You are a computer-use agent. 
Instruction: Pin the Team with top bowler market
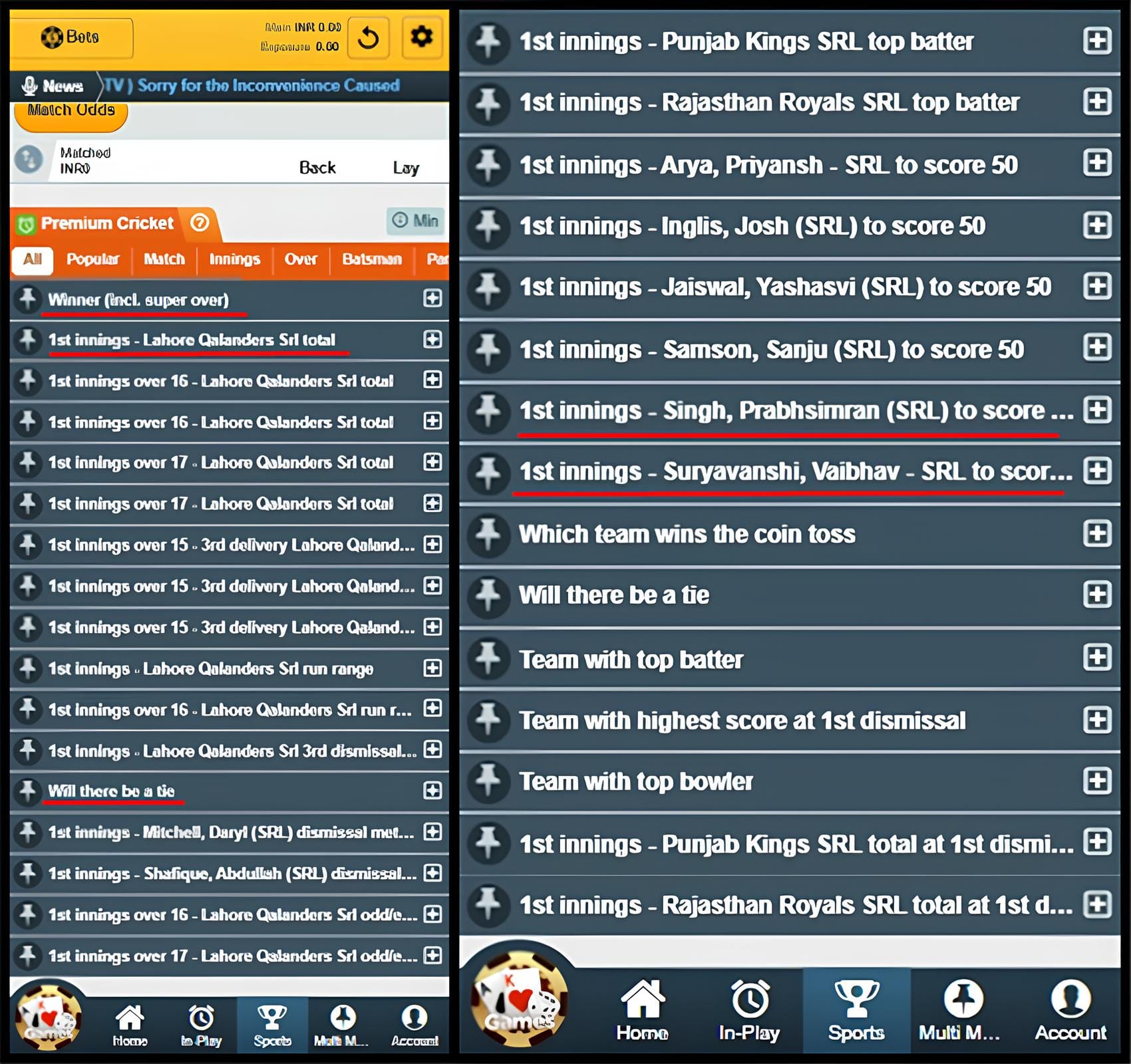point(488,781)
